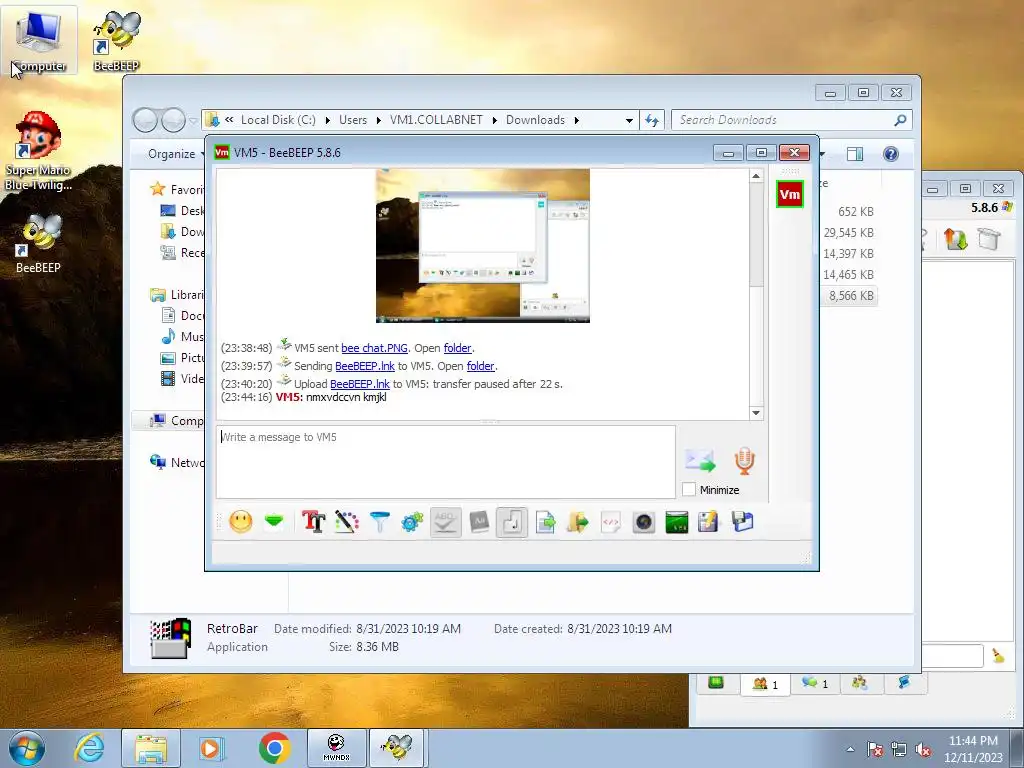Click the blue funnel filter icon
Viewport: 1024px width, 768px height.
(379, 522)
